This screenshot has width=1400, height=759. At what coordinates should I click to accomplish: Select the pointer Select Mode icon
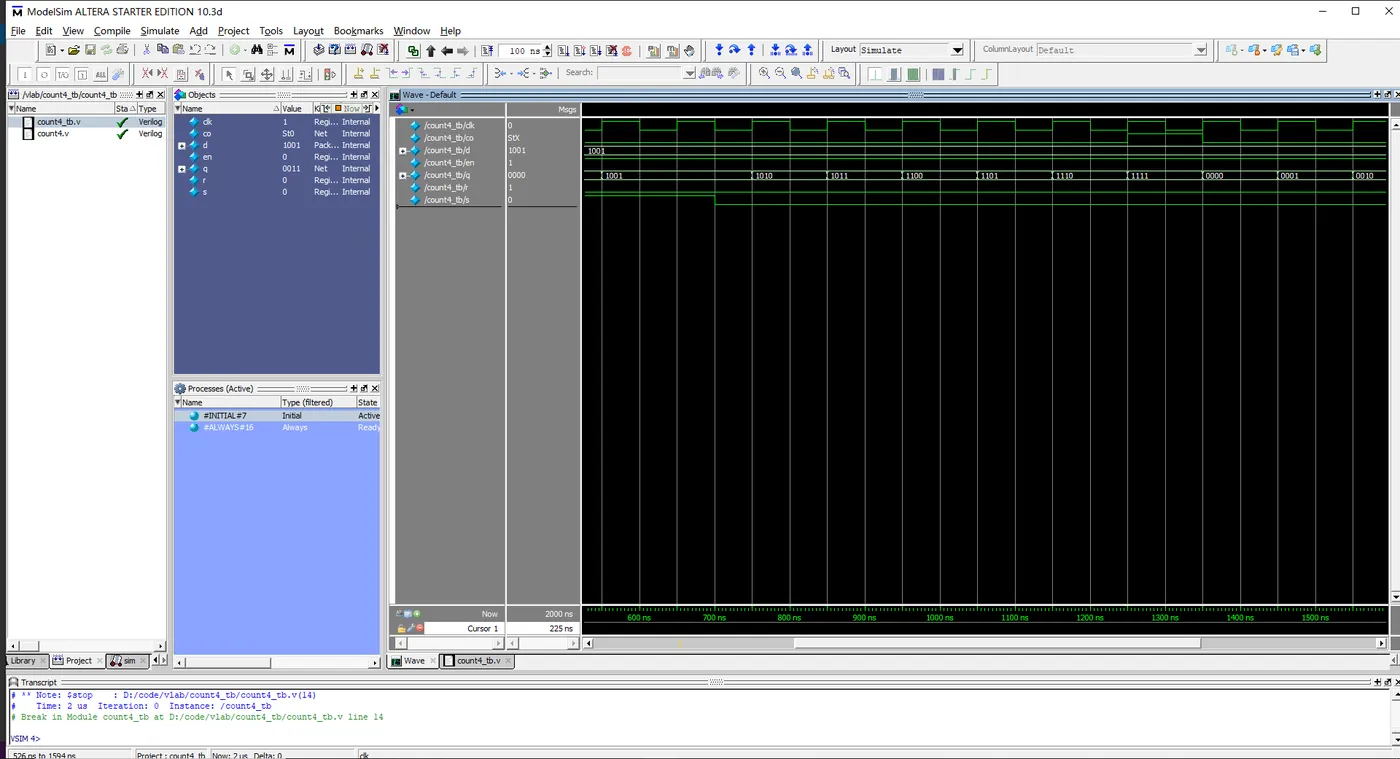229,73
